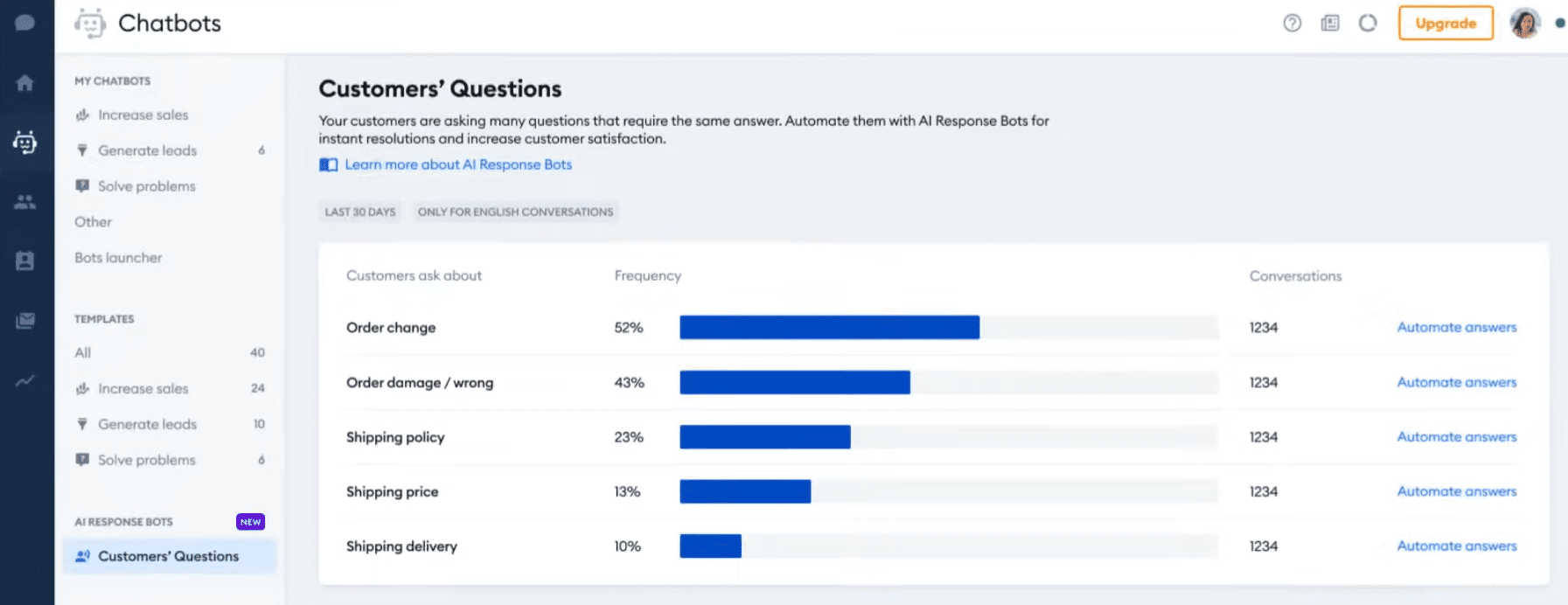Click the user profile avatar
The width and height of the screenshot is (1568, 605).
pyautogui.click(x=1524, y=24)
